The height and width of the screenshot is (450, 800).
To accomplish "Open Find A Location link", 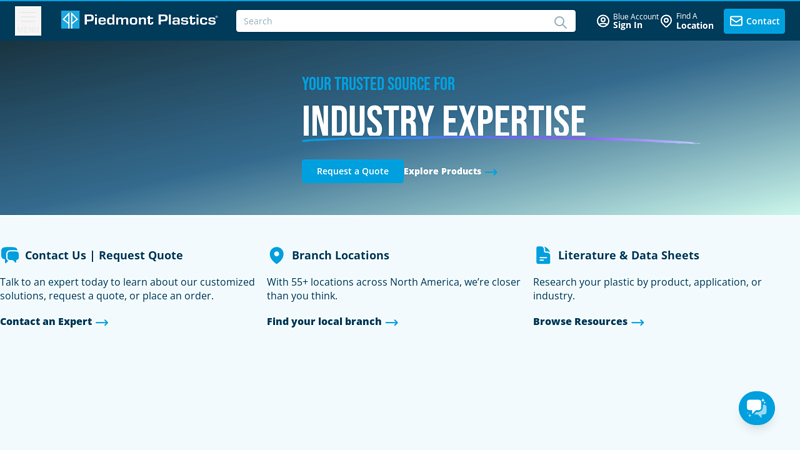I will (687, 21).
